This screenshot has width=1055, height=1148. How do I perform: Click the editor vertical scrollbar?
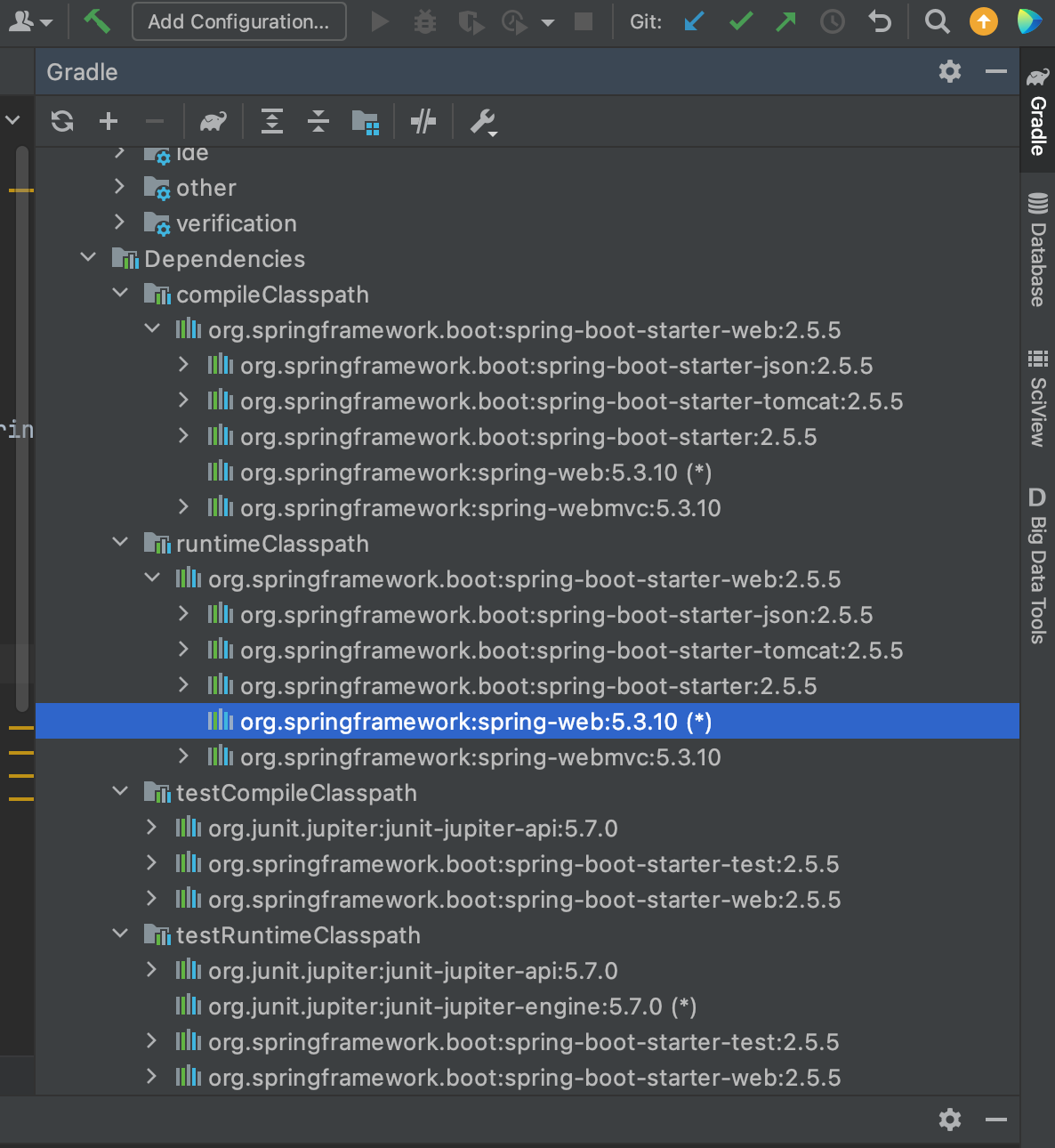point(22,427)
